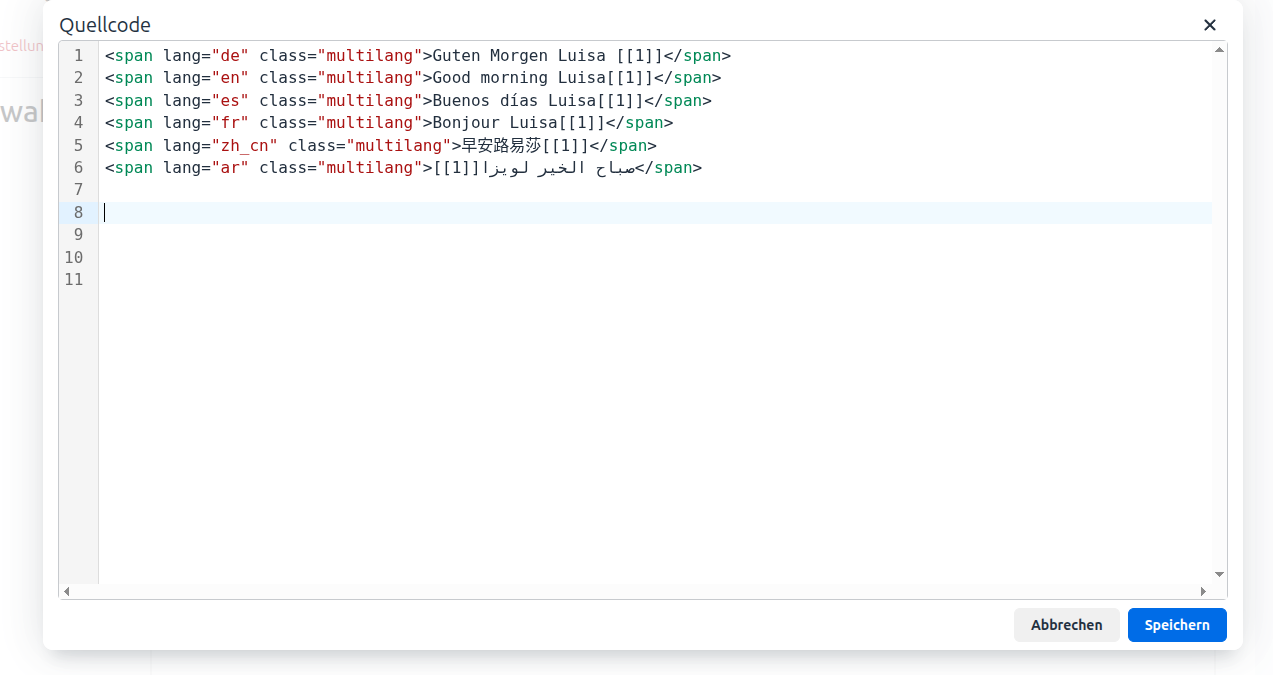Viewport: 1273px width, 675px height.
Task: Select line number 8 in the gutter
Action: (x=78, y=212)
